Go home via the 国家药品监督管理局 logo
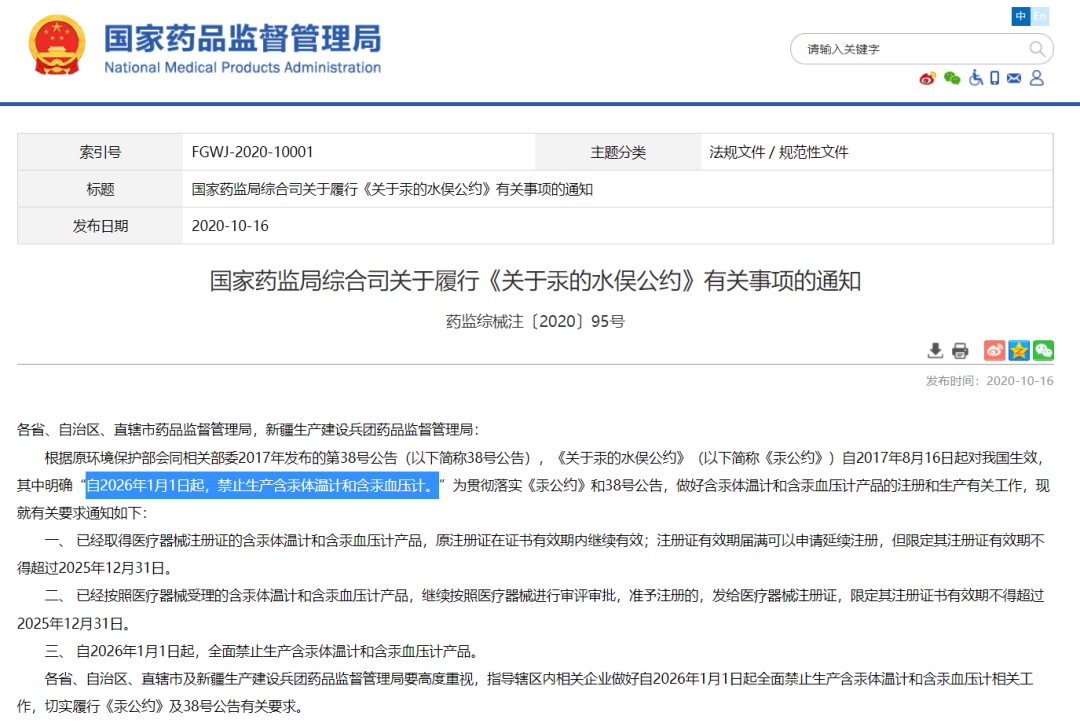This screenshot has width=1080, height=723. point(242,48)
